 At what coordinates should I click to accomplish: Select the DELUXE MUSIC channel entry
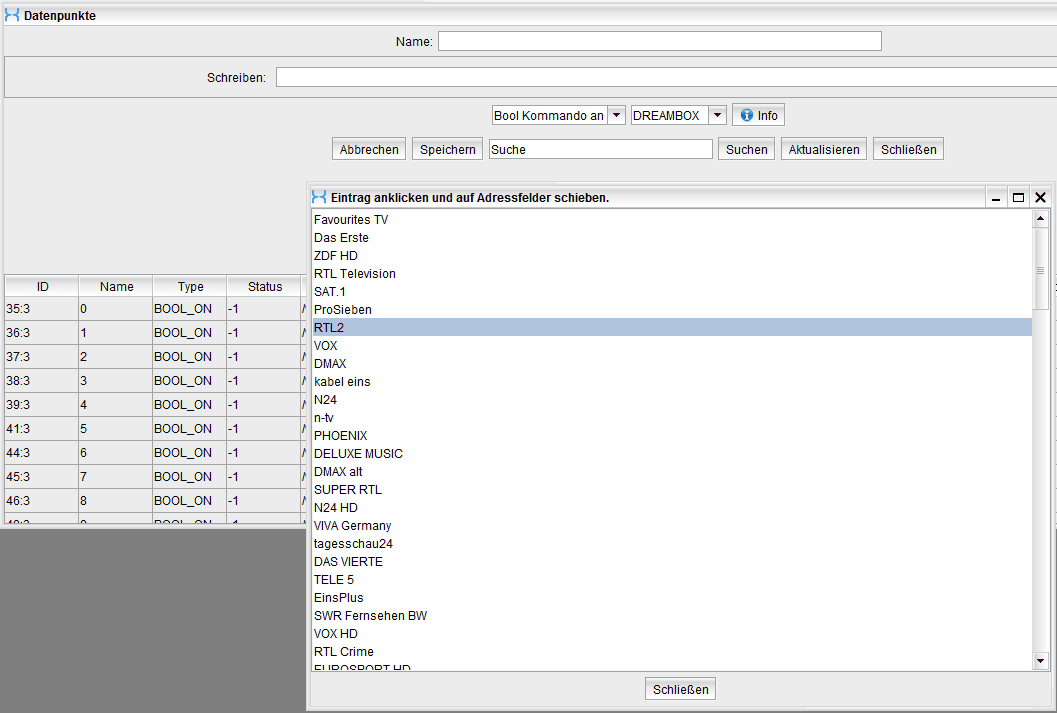[x=358, y=454]
